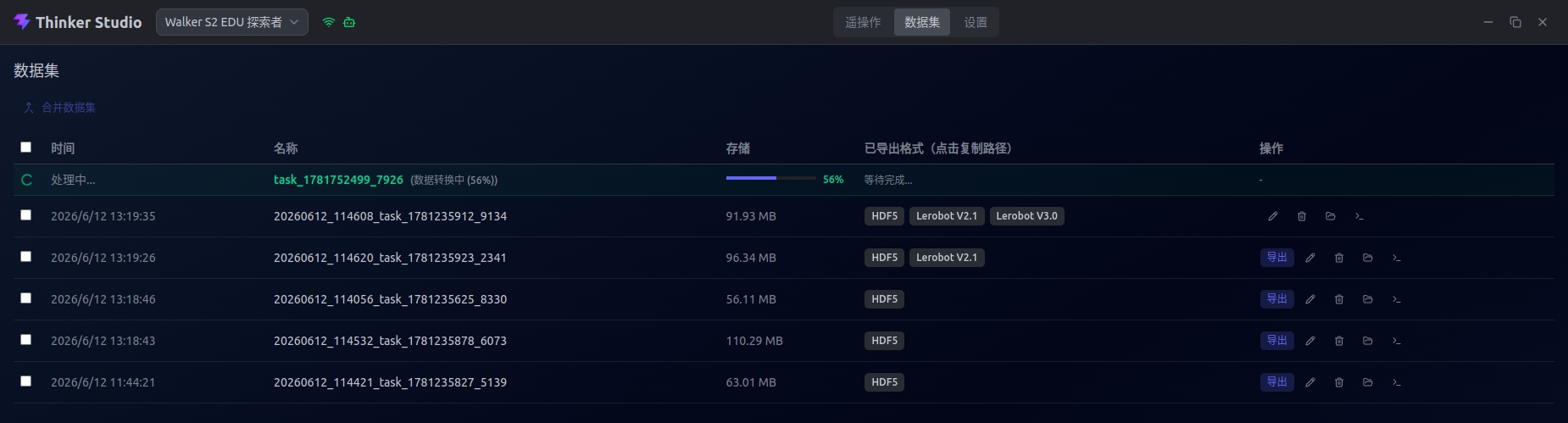Delete dataset ending 2341 via trash icon

click(x=1339, y=258)
